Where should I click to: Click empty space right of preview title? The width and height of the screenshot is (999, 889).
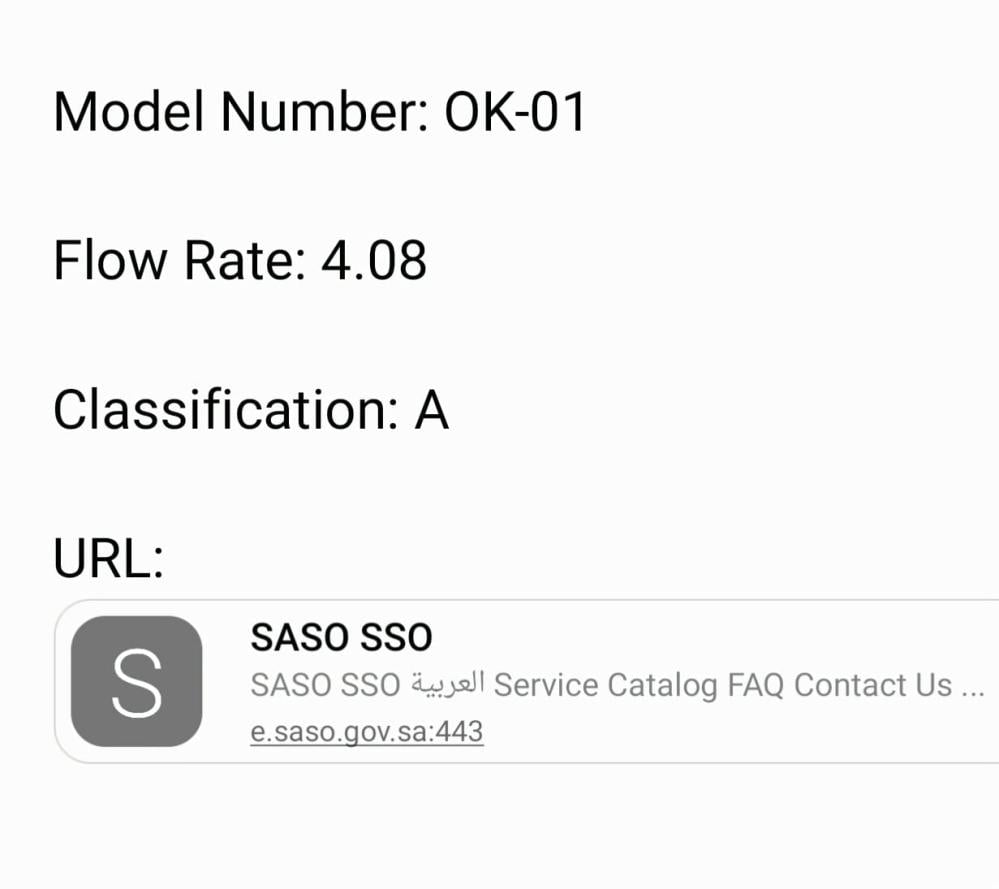click(700, 637)
